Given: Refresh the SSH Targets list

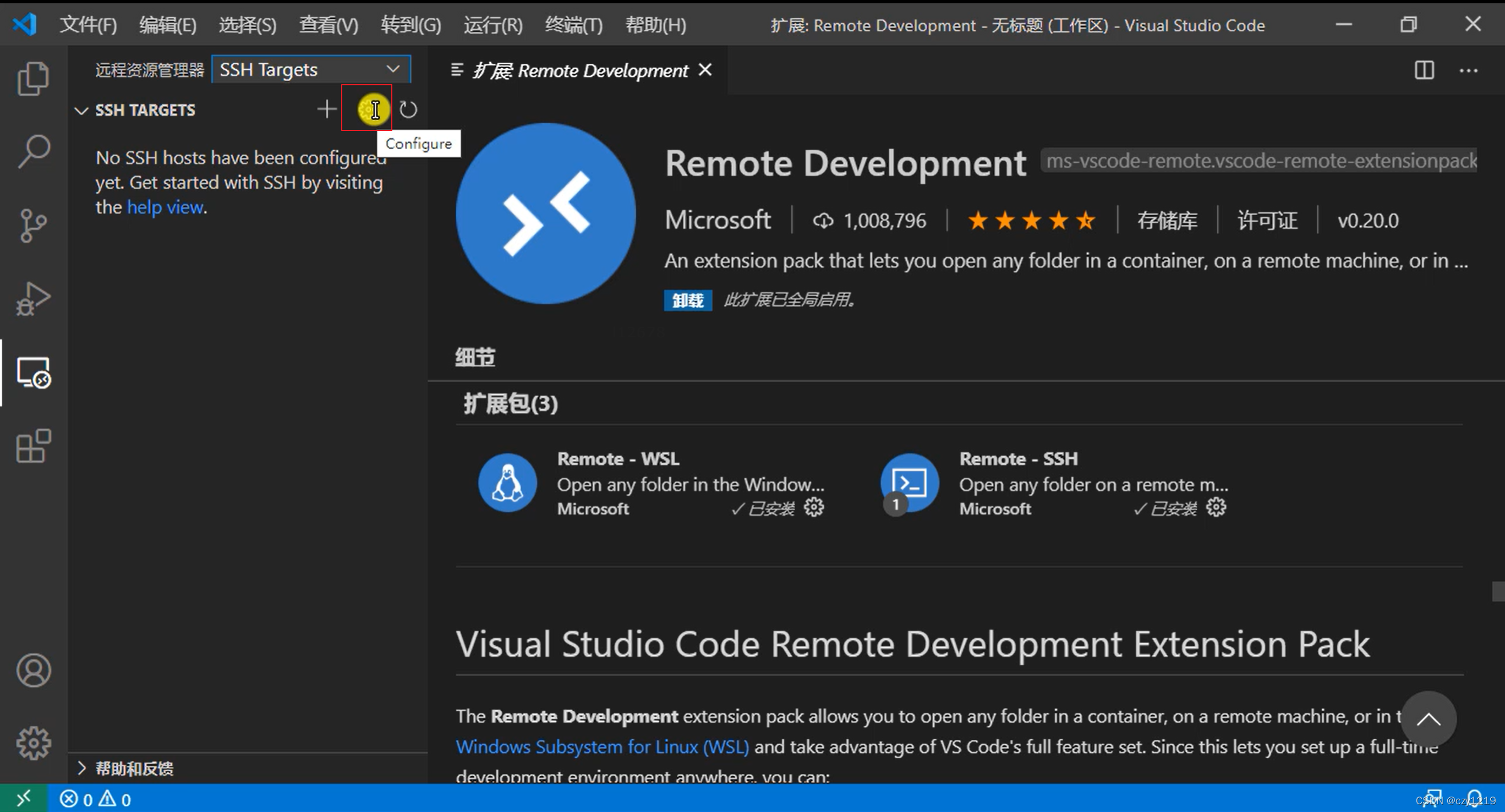Looking at the screenshot, I should 408,109.
